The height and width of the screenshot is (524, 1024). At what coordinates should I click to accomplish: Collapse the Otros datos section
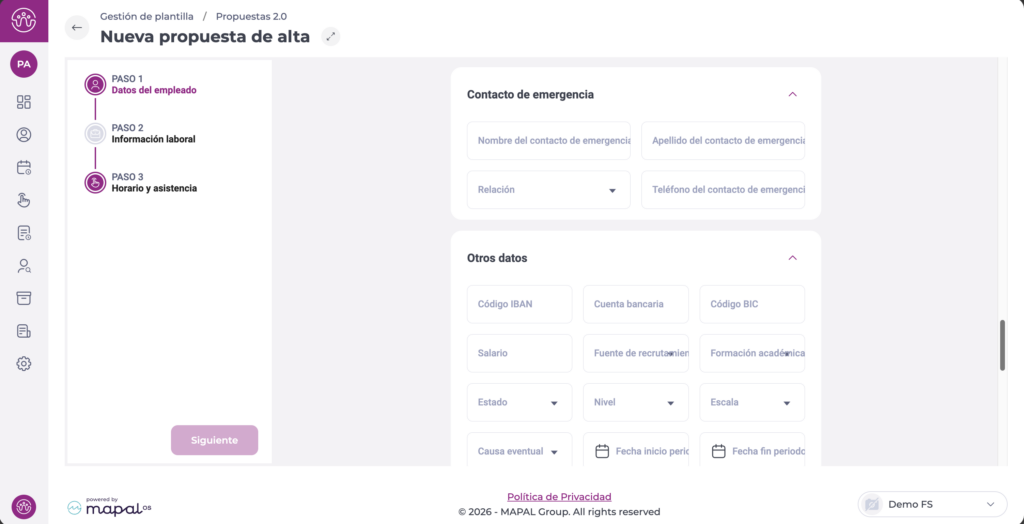pyautogui.click(x=792, y=258)
